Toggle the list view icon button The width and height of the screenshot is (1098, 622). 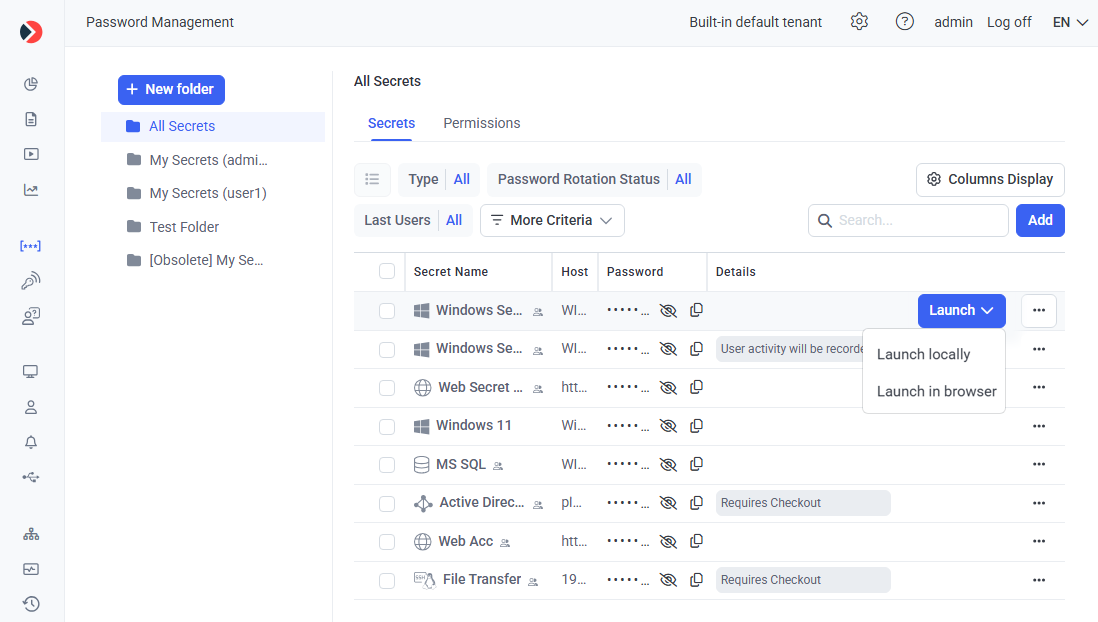point(373,179)
